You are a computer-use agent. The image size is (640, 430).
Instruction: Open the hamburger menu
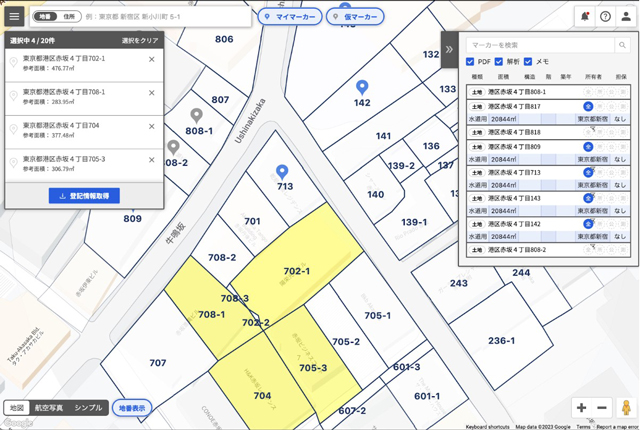(x=14, y=16)
